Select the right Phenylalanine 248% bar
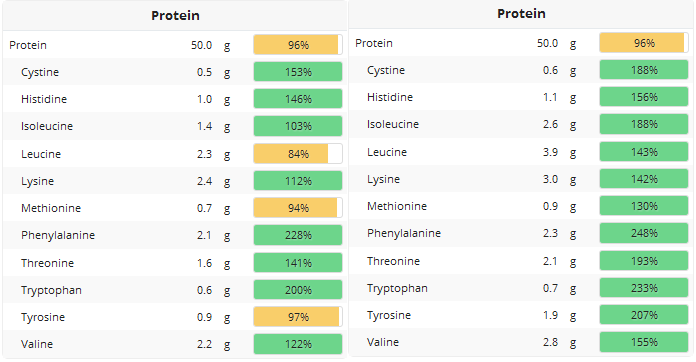The image size is (696, 362). (644, 233)
